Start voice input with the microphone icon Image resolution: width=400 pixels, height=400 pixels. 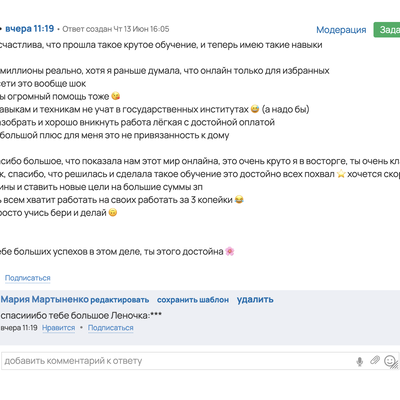click(x=359, y=361)
